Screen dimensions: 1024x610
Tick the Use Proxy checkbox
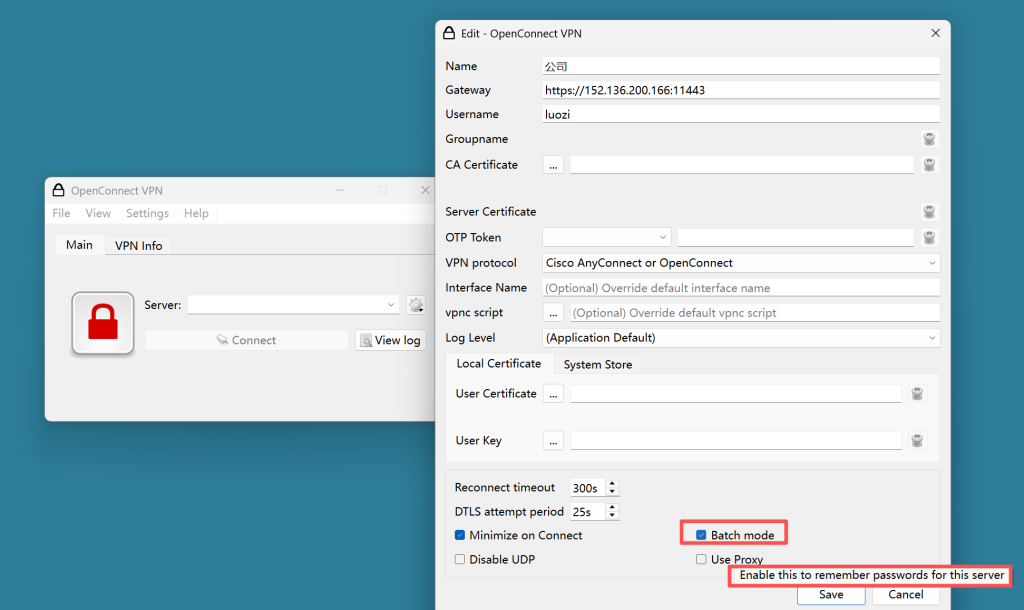[x=702, y=560]
